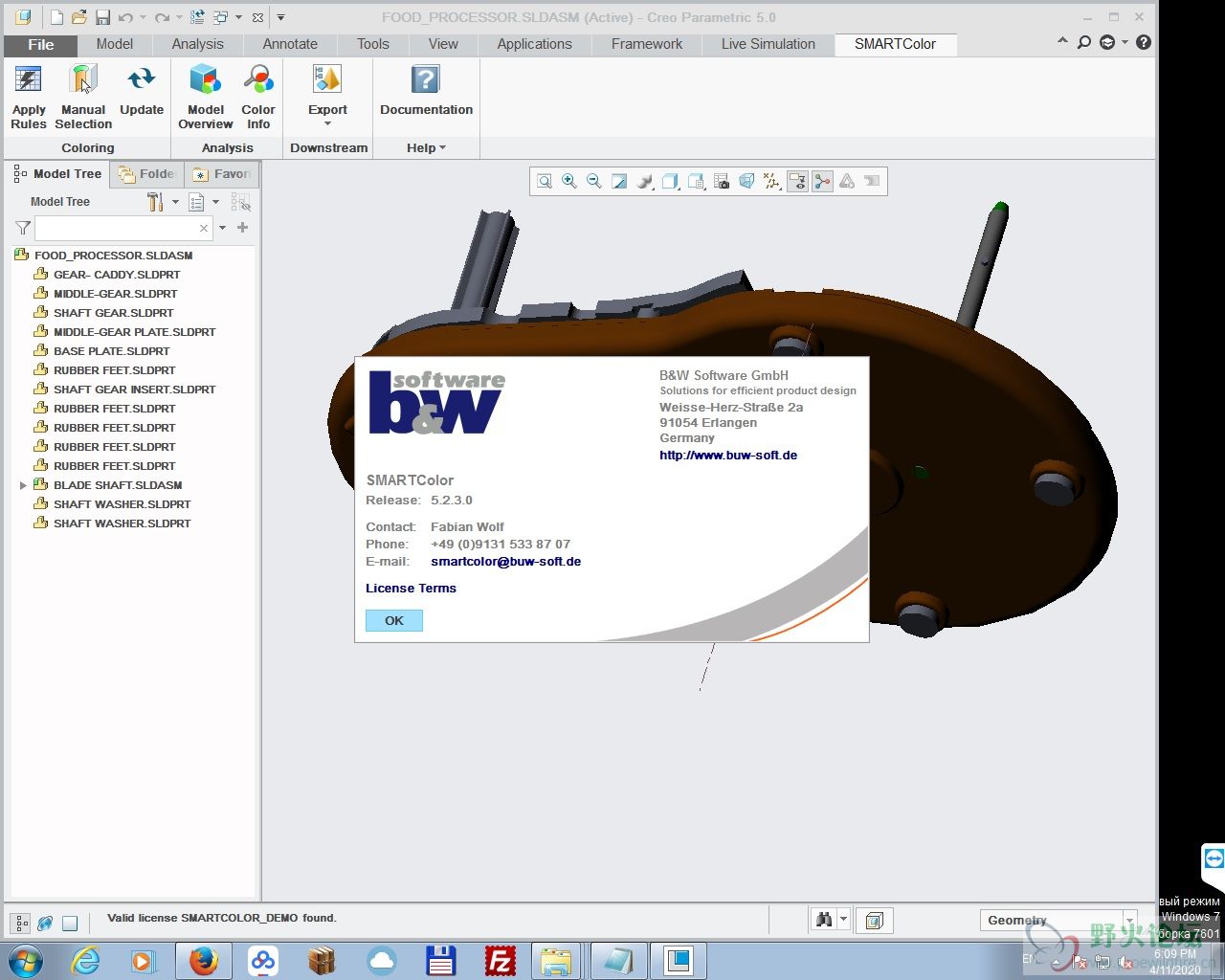This screenshot has height=980, width=1225.
Task: Open the Geometry selection filter combo box
Action: pos(1058,921)
